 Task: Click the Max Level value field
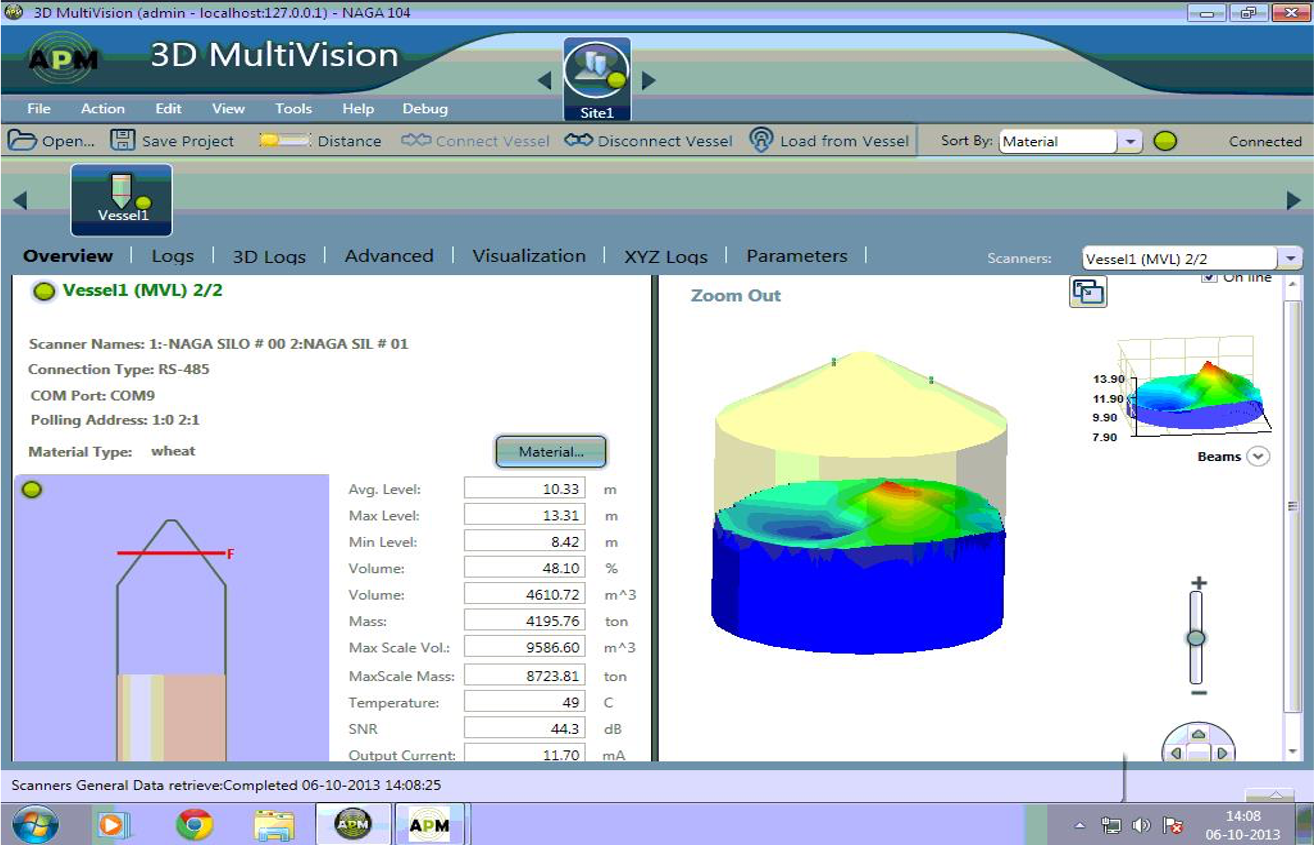pyautogui.click(x=525, y=515)
